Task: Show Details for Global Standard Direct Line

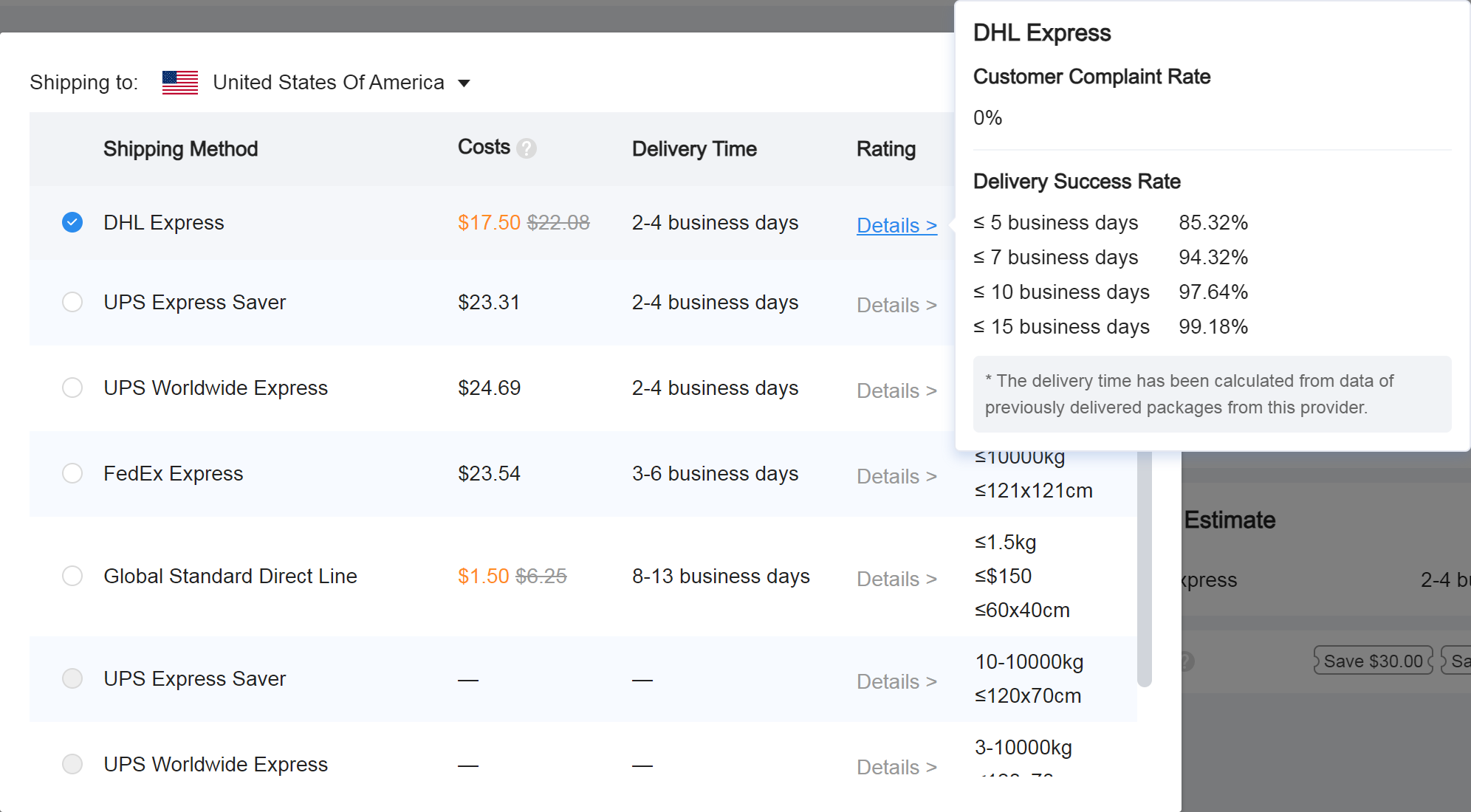Action: [x=896, y=579]
